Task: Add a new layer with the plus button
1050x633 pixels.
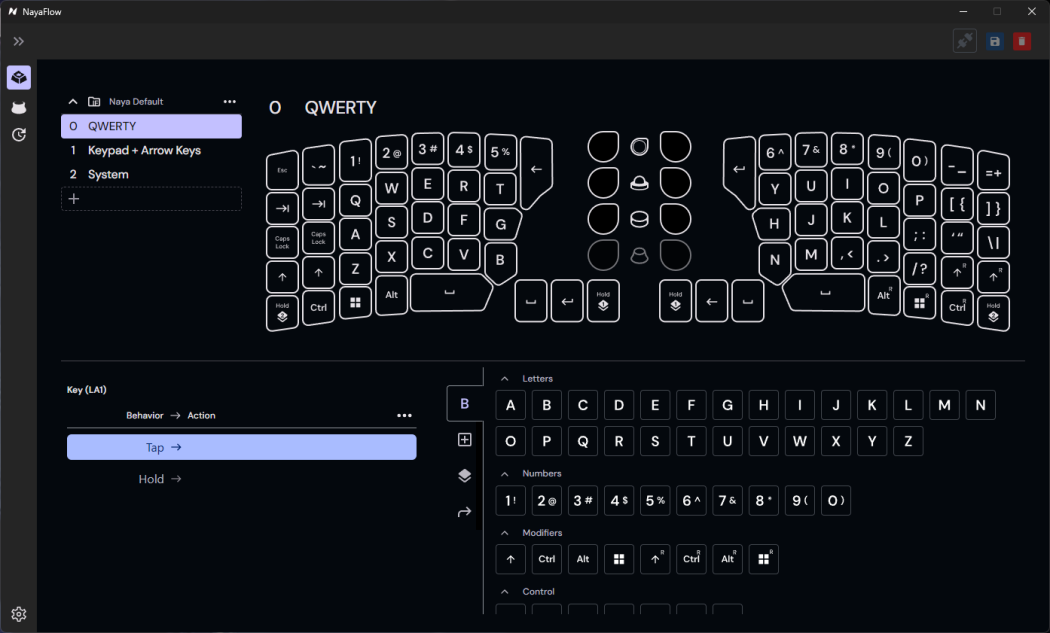Action: 74,198
